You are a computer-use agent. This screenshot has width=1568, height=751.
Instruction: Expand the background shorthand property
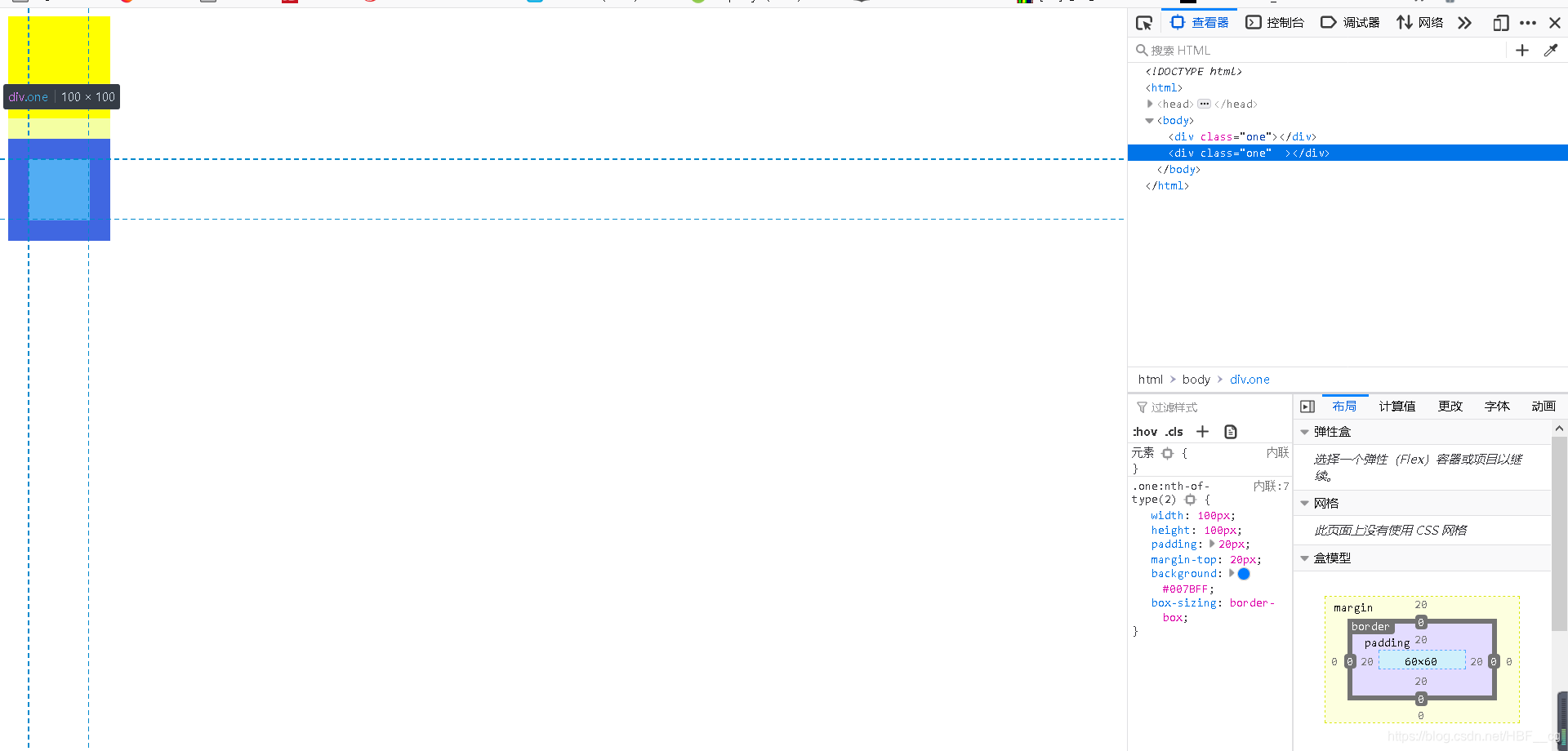pyautogui.click(x=1232, y=573)
